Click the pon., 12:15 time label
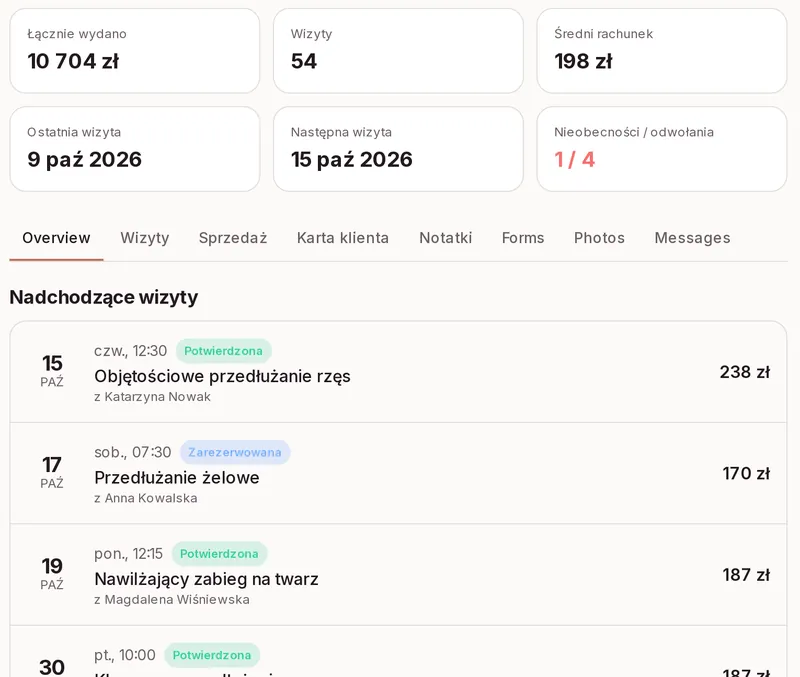 click(129, 554)
